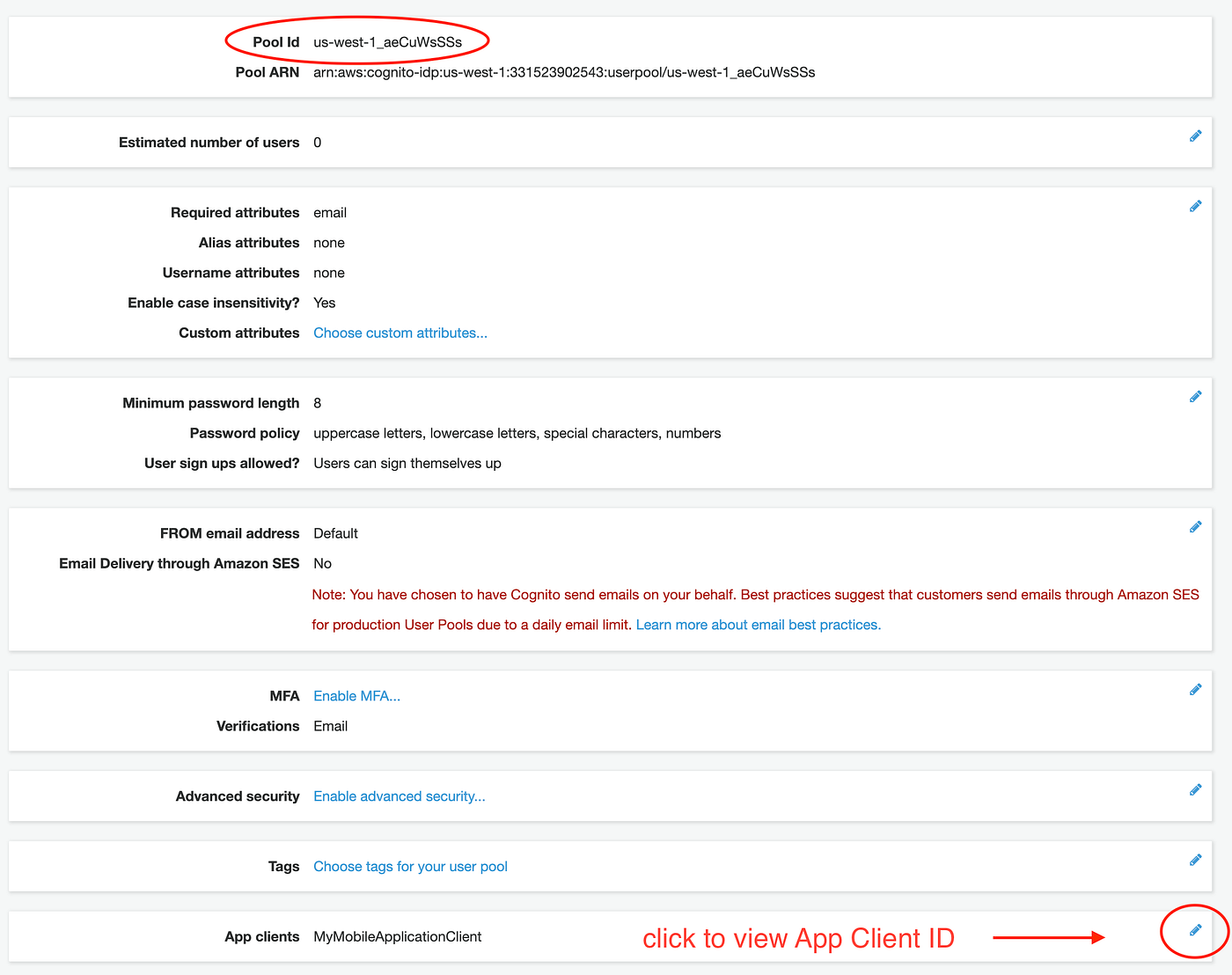Edit the MFA and Verifications panel
The width and height of the screenshot is (1232, 975).
1195,689
